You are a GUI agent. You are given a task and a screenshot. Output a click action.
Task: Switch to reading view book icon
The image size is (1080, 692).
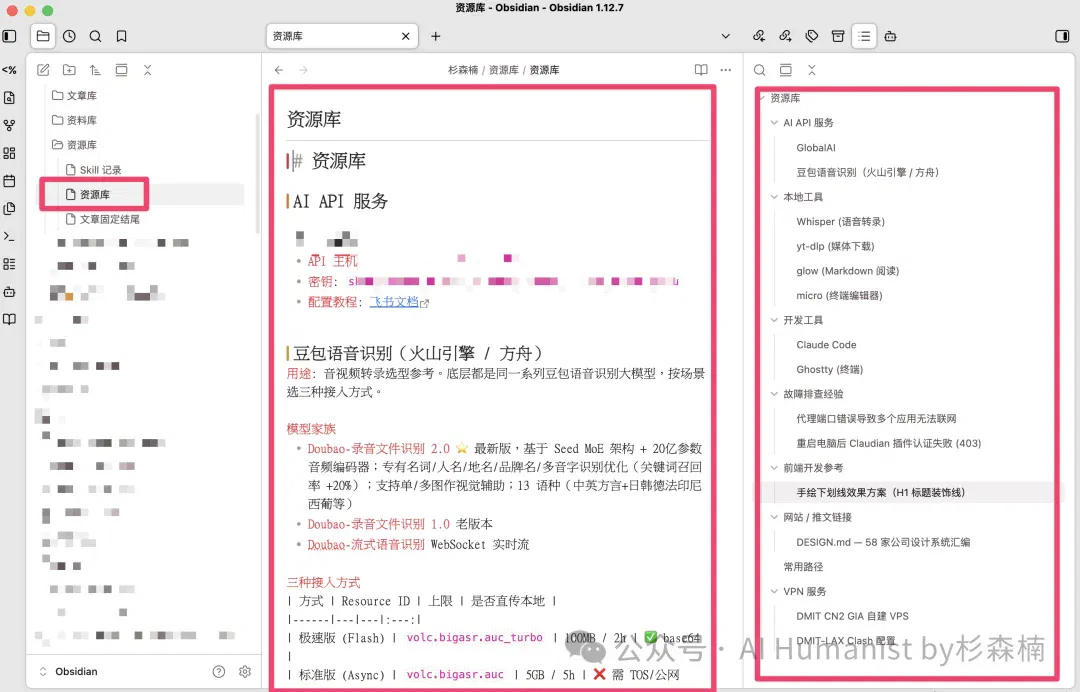701,70
